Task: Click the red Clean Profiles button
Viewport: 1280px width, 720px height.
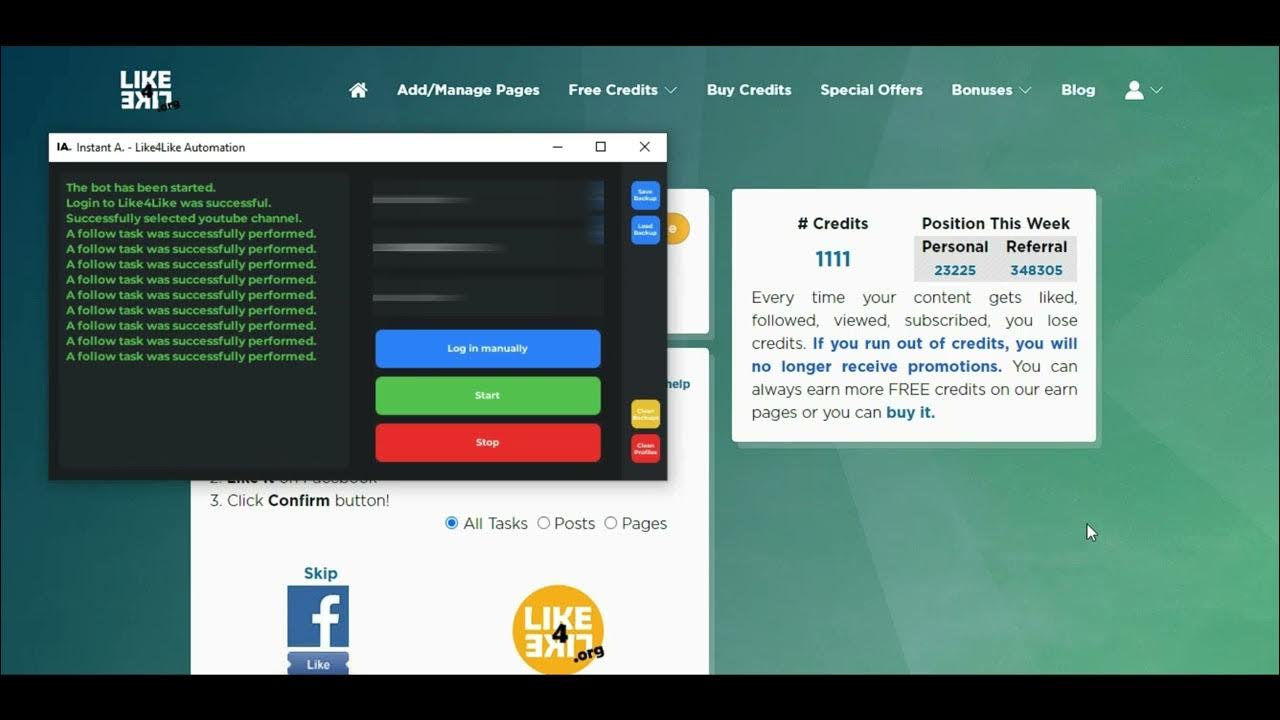Action: [645, 448]
